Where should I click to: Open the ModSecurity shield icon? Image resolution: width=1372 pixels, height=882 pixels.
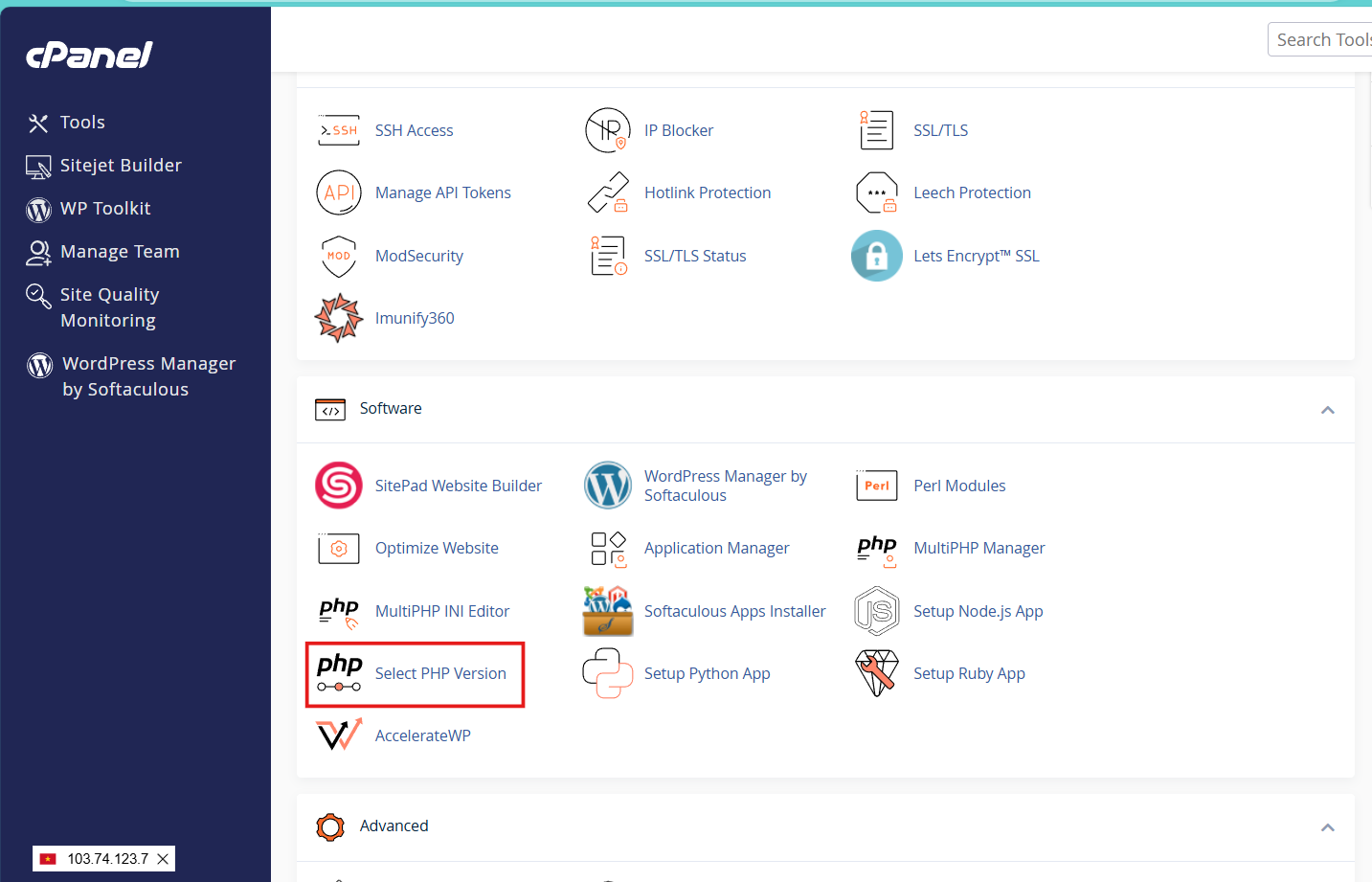click(x=339, y=256)
